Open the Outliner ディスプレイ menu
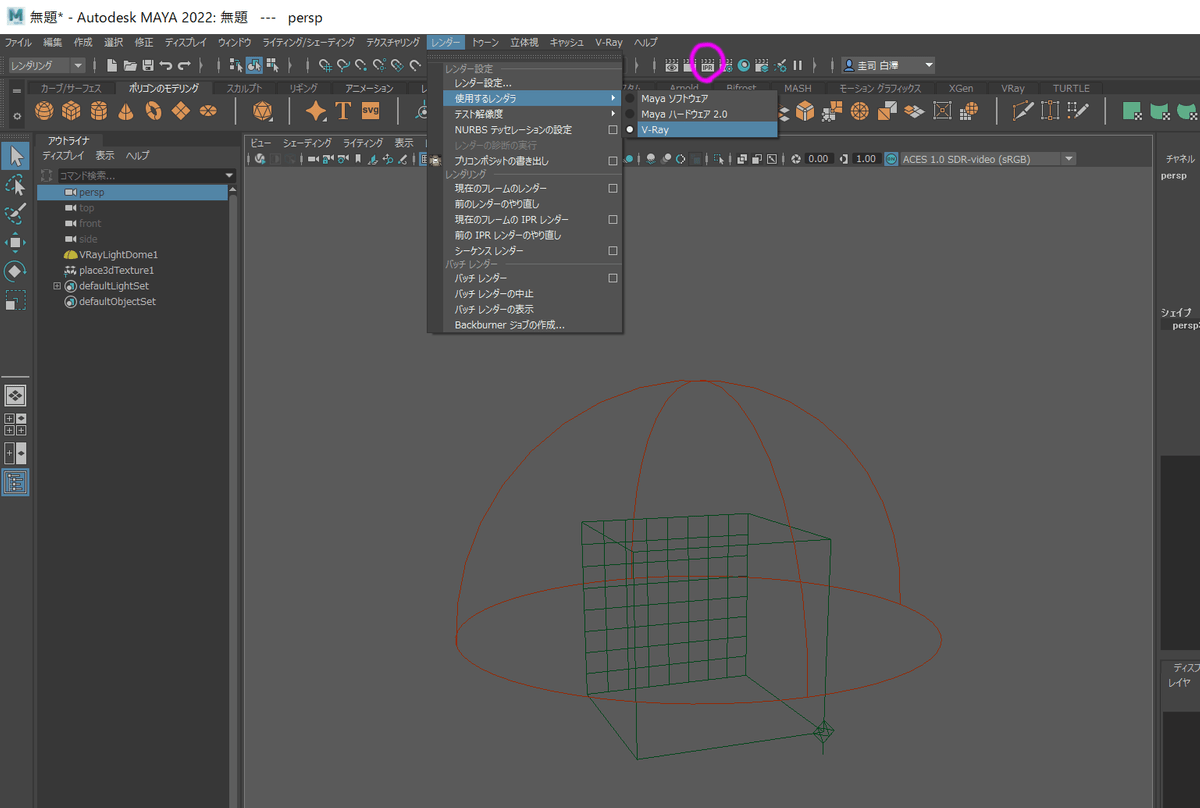This screenshot has width=1200, height=808. [x=64, y=156]
